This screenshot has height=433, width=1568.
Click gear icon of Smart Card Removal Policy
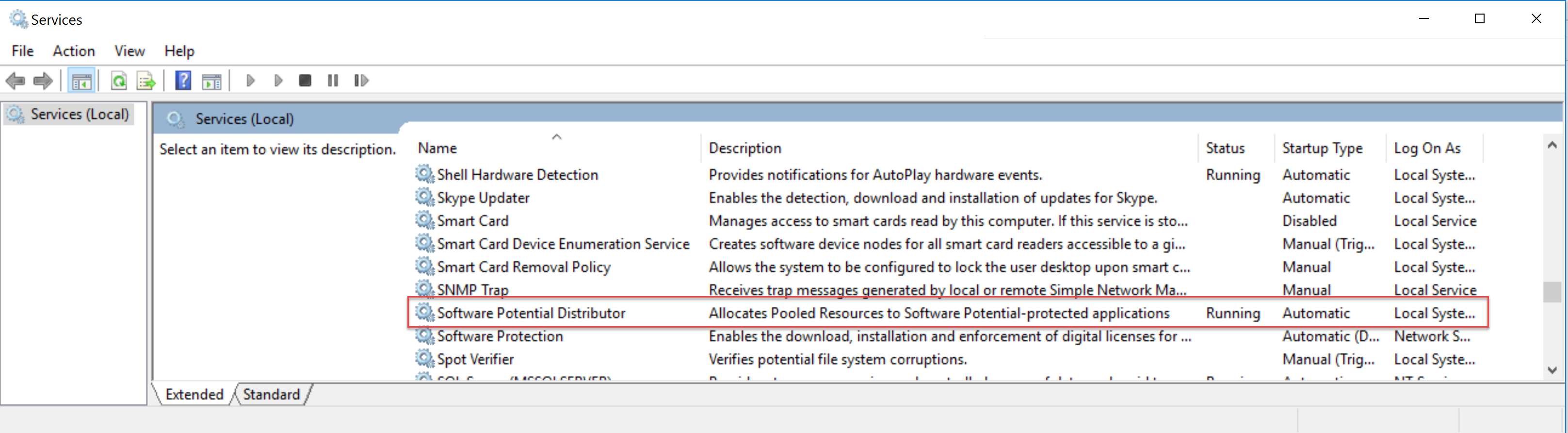pos(424,267)
